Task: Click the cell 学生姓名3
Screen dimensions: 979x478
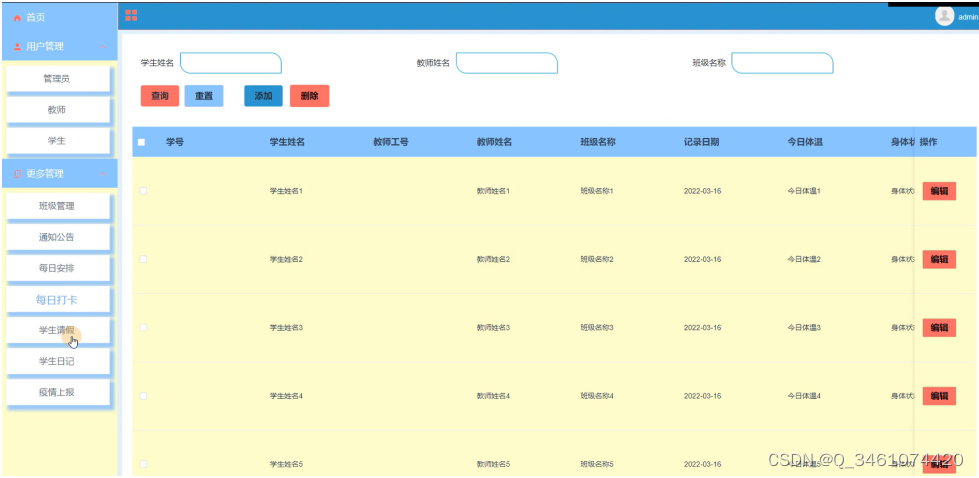Action: tap(286, 328)
